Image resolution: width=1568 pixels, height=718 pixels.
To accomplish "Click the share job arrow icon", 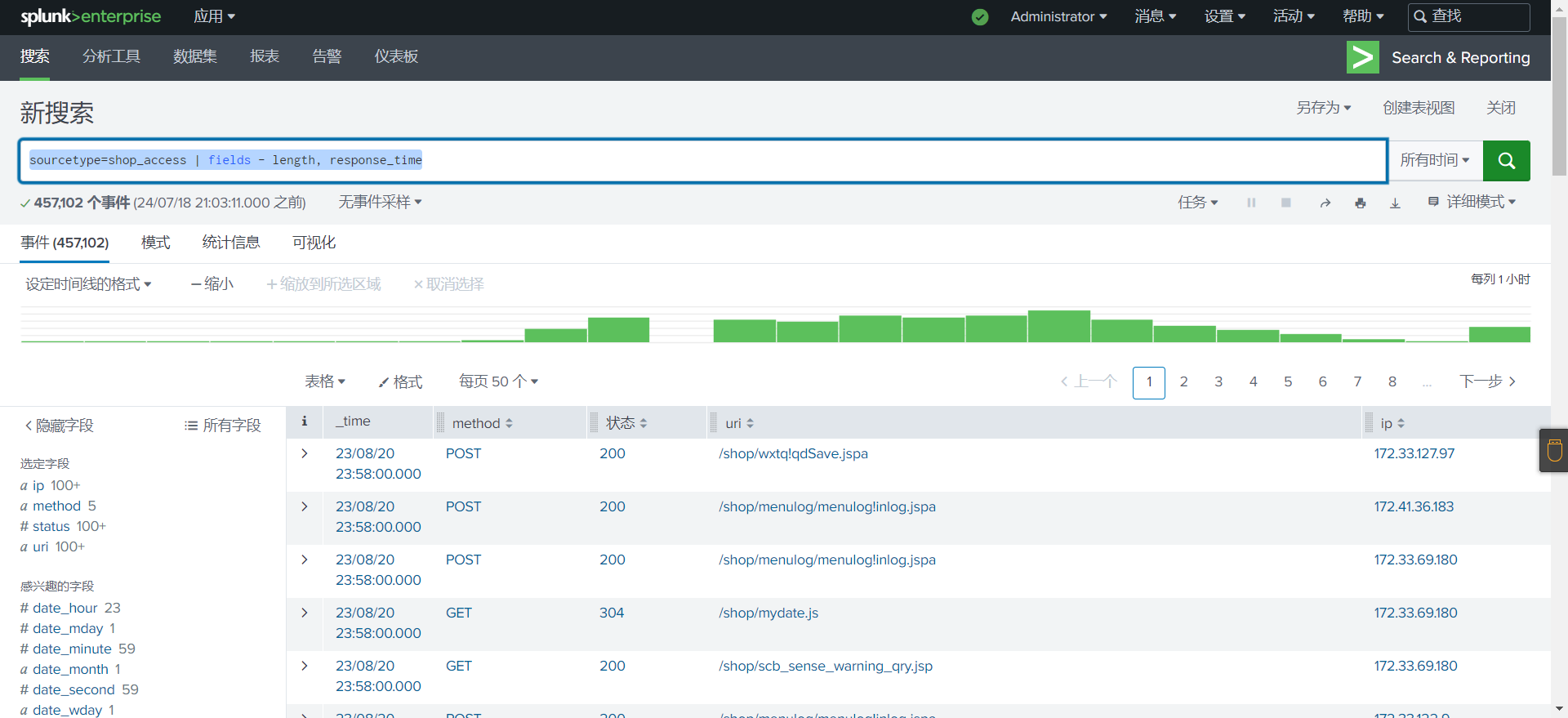I will [x=1325, y=203].
